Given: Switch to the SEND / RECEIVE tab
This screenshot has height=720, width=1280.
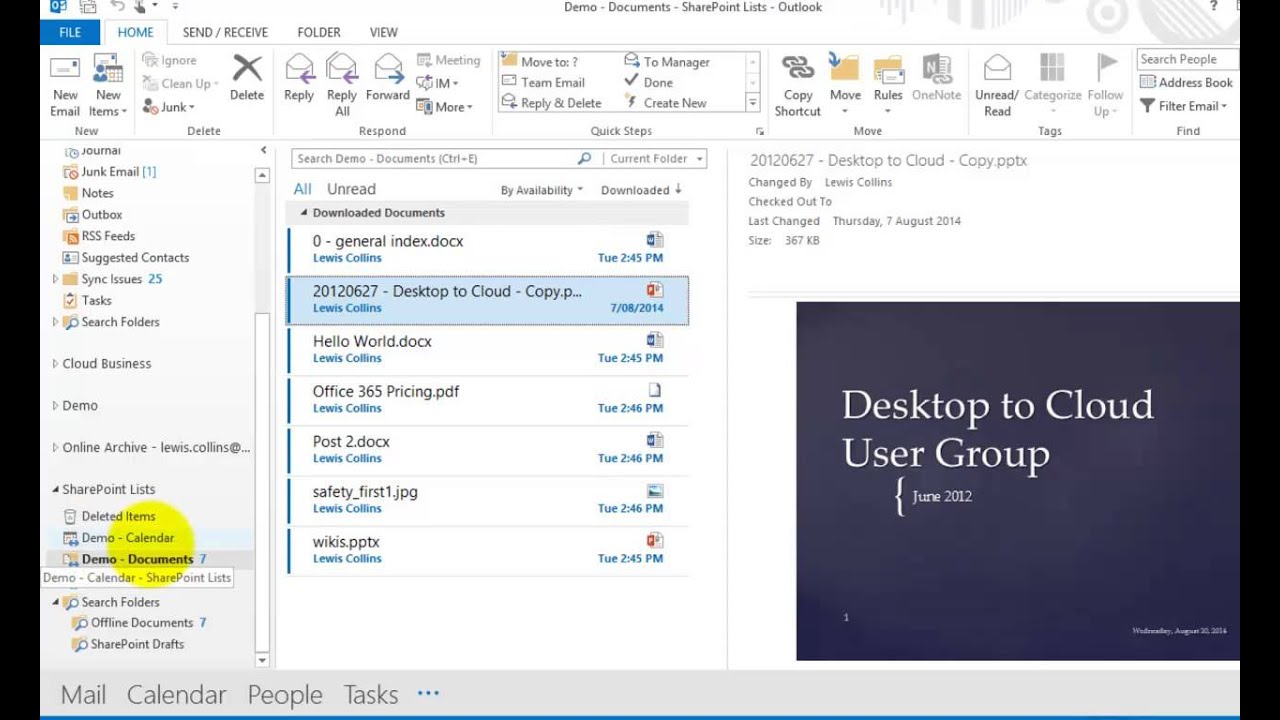Looking at the screenshot, I should 225,32.
